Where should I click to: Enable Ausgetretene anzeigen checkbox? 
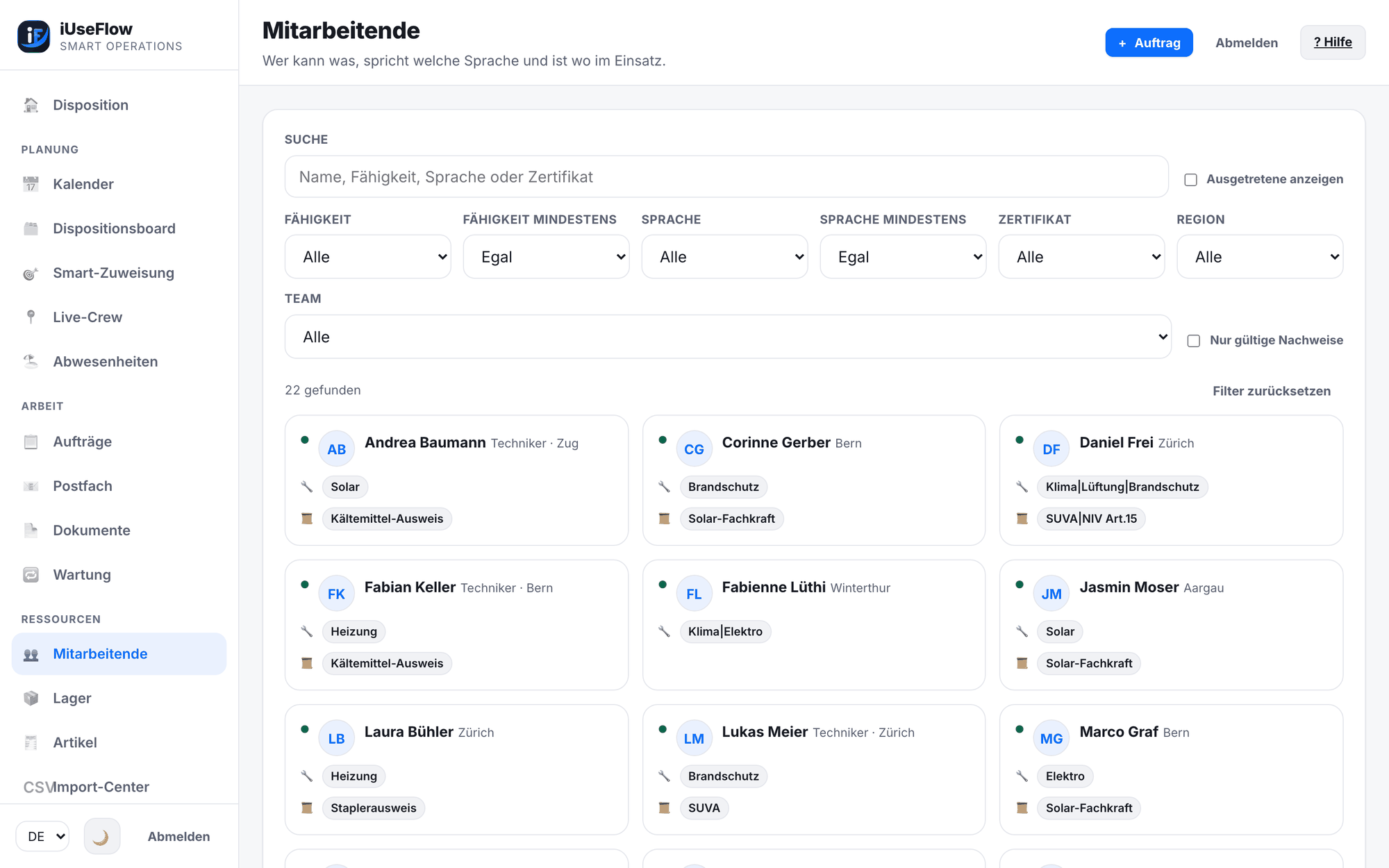click(x=1190, y=180)
